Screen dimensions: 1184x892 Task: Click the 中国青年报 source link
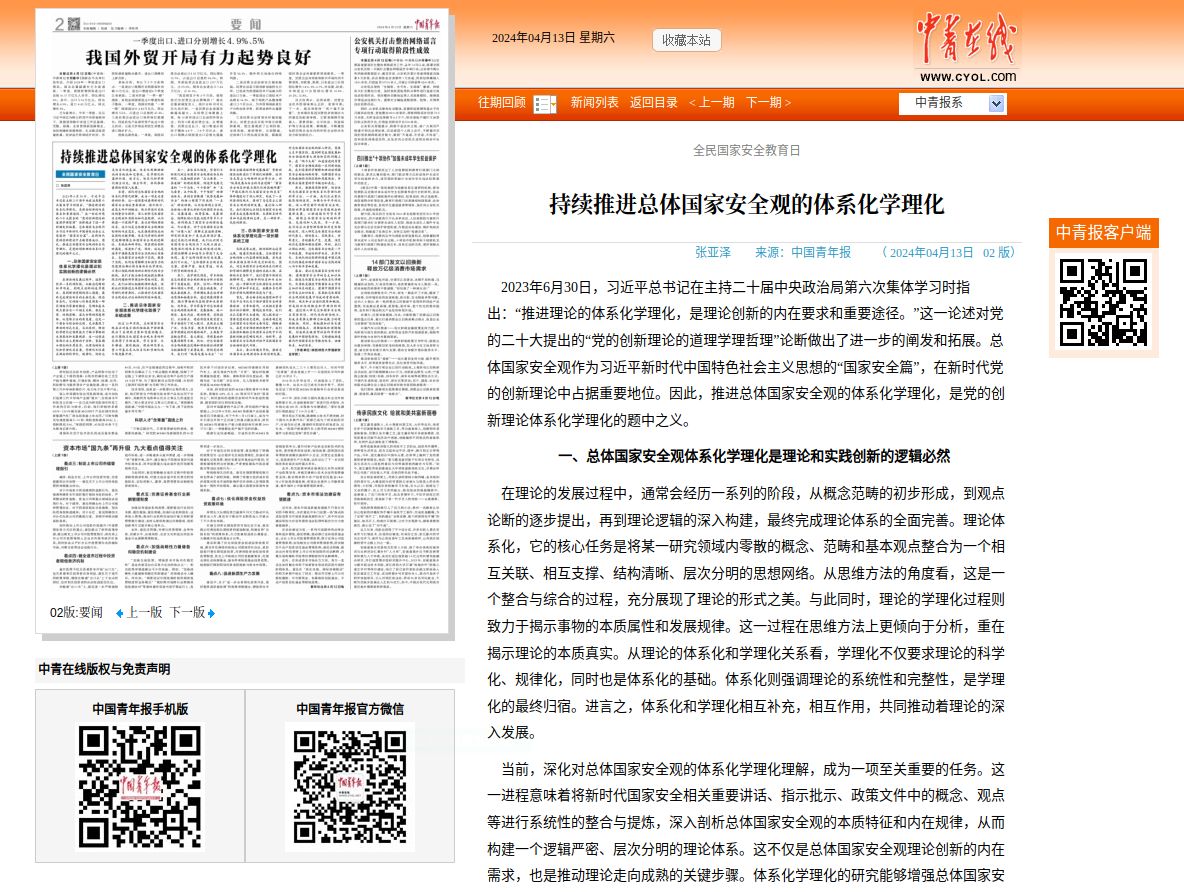(821, 252)
